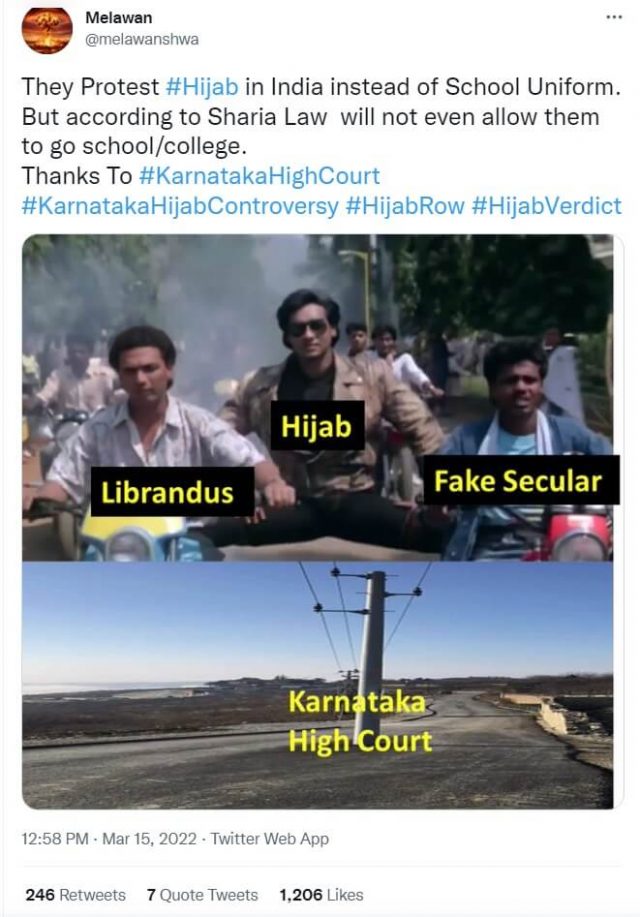View the 1,206 Likes list
The height and width of the screenshot is (917, 640).
[x=321, y=895]
